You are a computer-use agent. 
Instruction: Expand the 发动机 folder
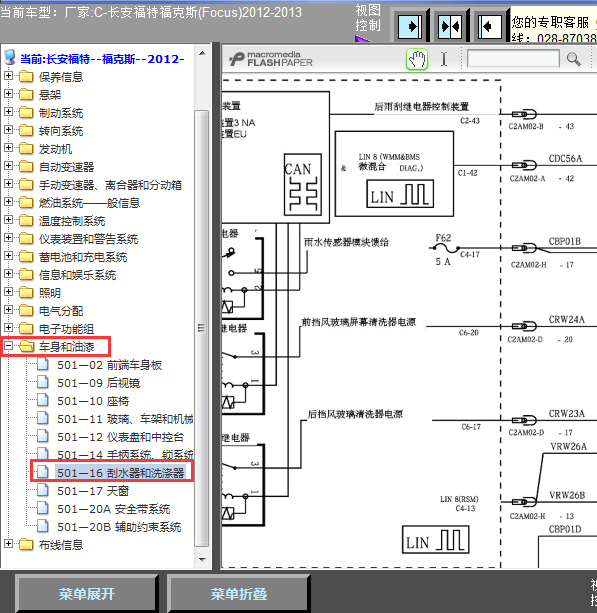pos(8,147)
